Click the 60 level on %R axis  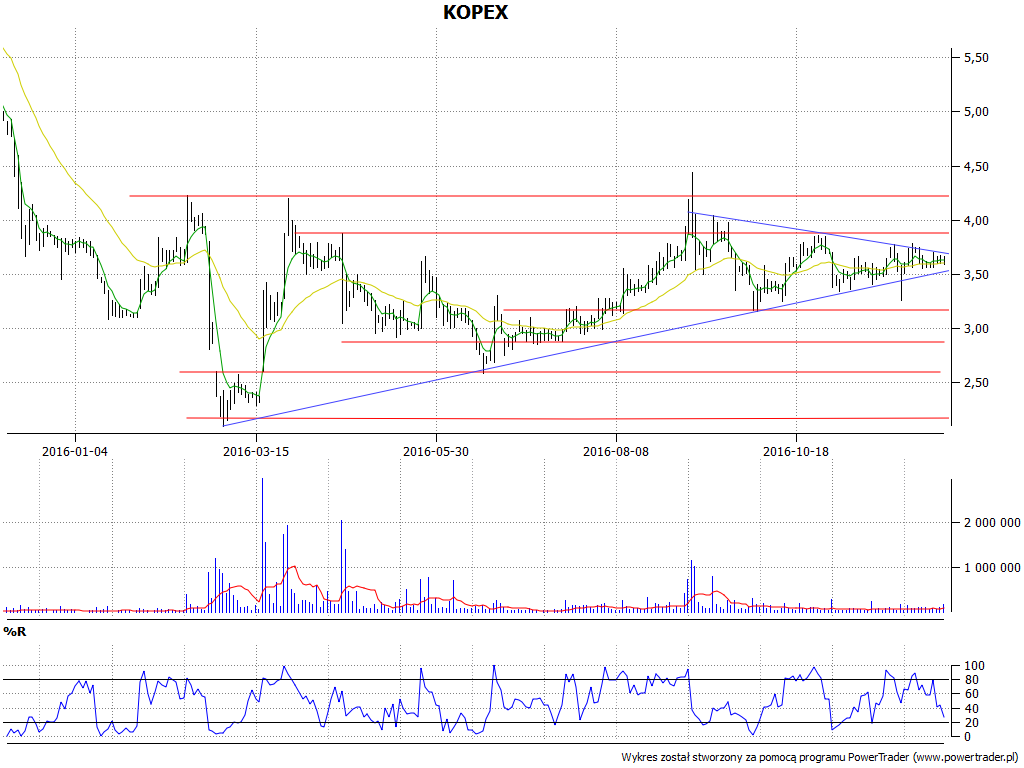tap(971, 694)
